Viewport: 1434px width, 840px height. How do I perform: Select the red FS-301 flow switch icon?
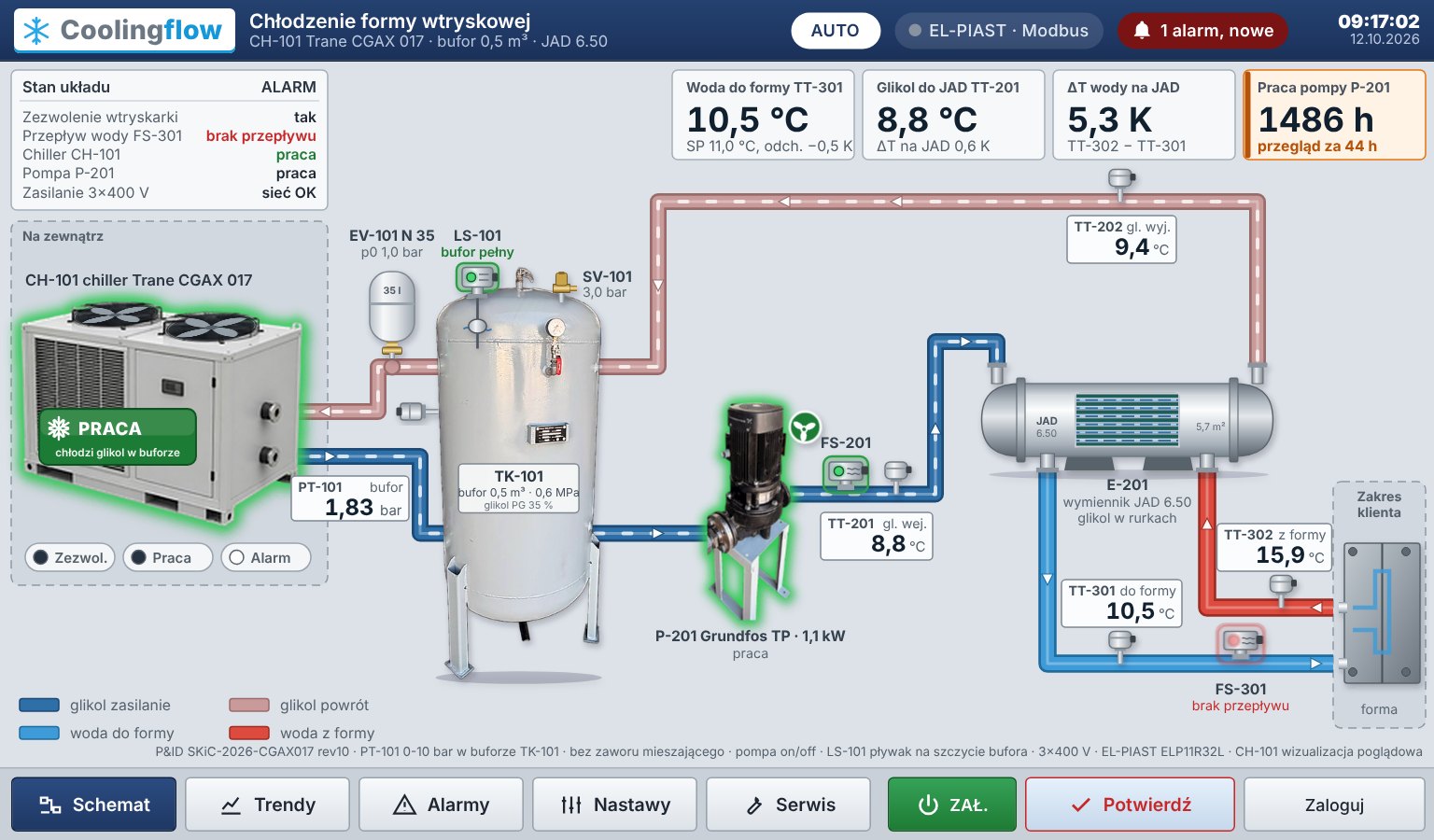click(x=1241, y=642)
